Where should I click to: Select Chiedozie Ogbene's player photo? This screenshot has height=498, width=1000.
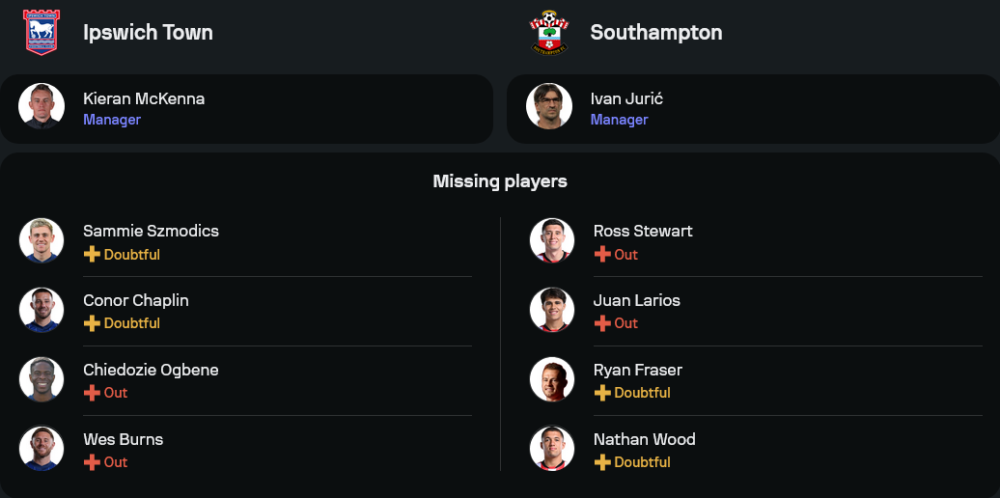click(41, 380)
